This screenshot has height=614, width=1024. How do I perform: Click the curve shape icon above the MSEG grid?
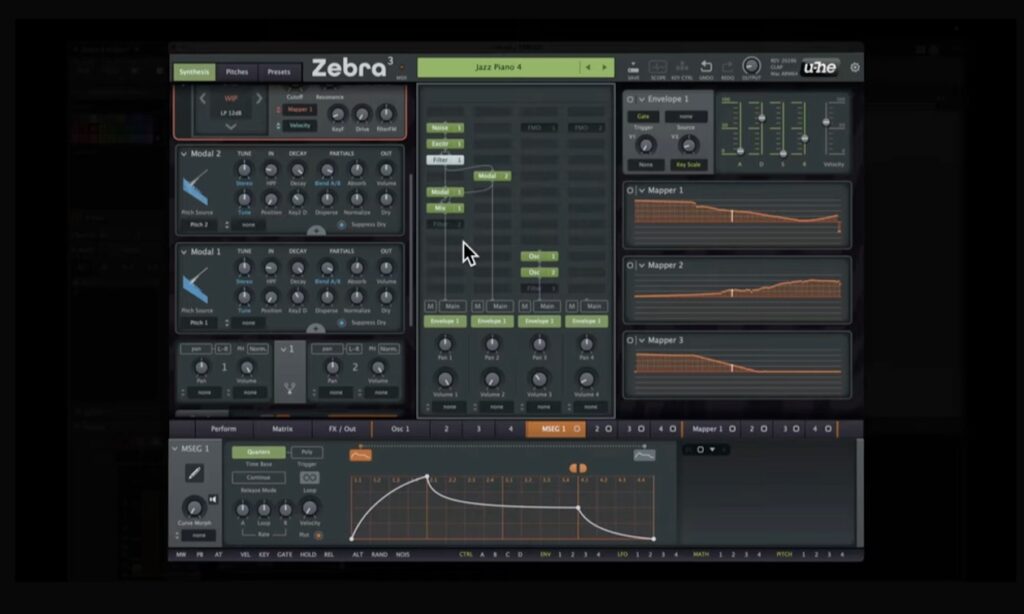click(x=360, y=454)
